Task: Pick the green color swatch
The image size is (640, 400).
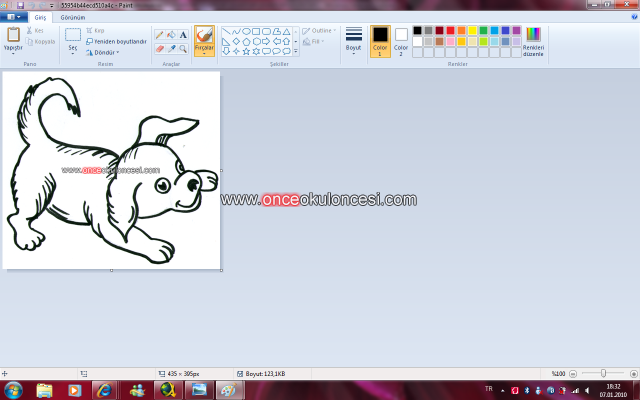Action: (x=484, y=31)
